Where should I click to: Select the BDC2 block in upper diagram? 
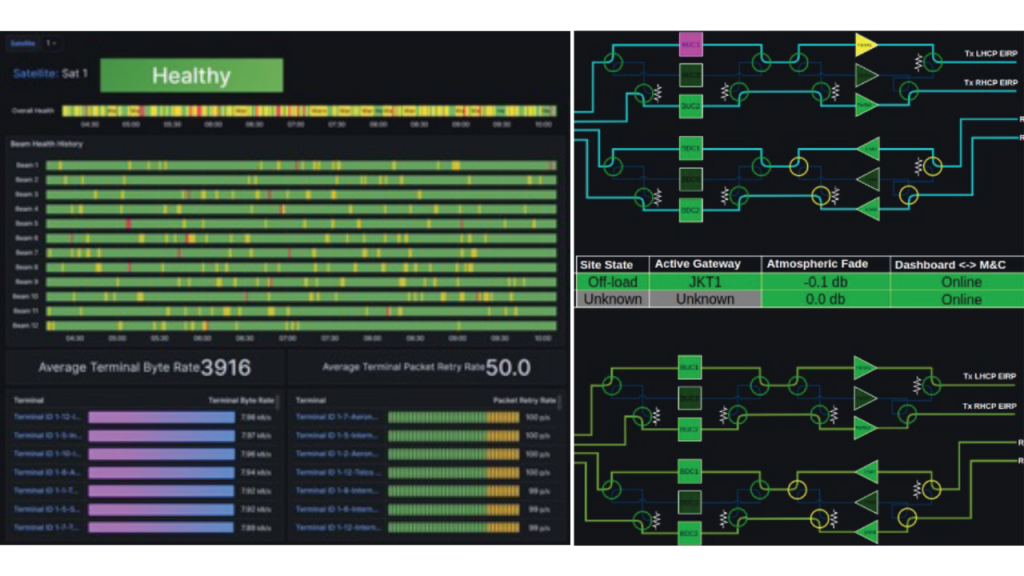690,210
